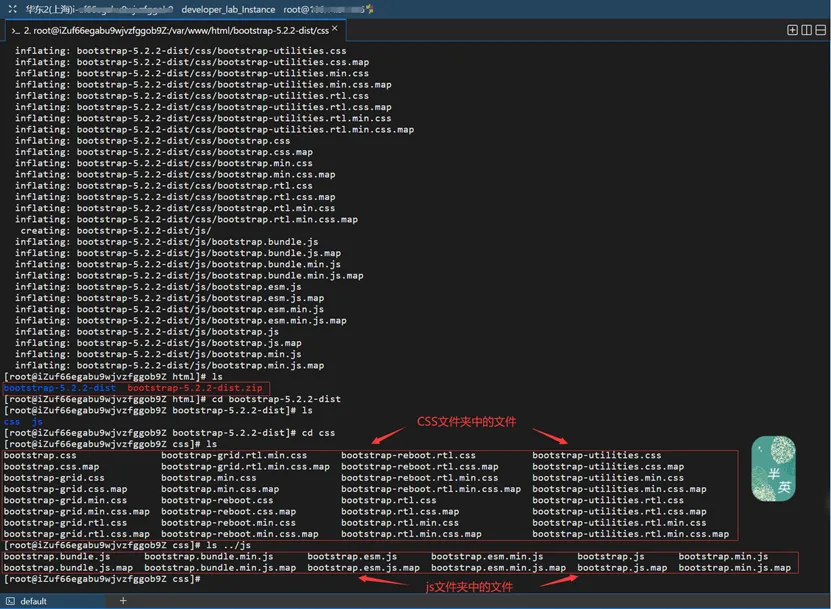Screen dimensions: 831x609
Task: Click bootstrap-reboot.css.map in the listing
Action: [x=228, y=511]
